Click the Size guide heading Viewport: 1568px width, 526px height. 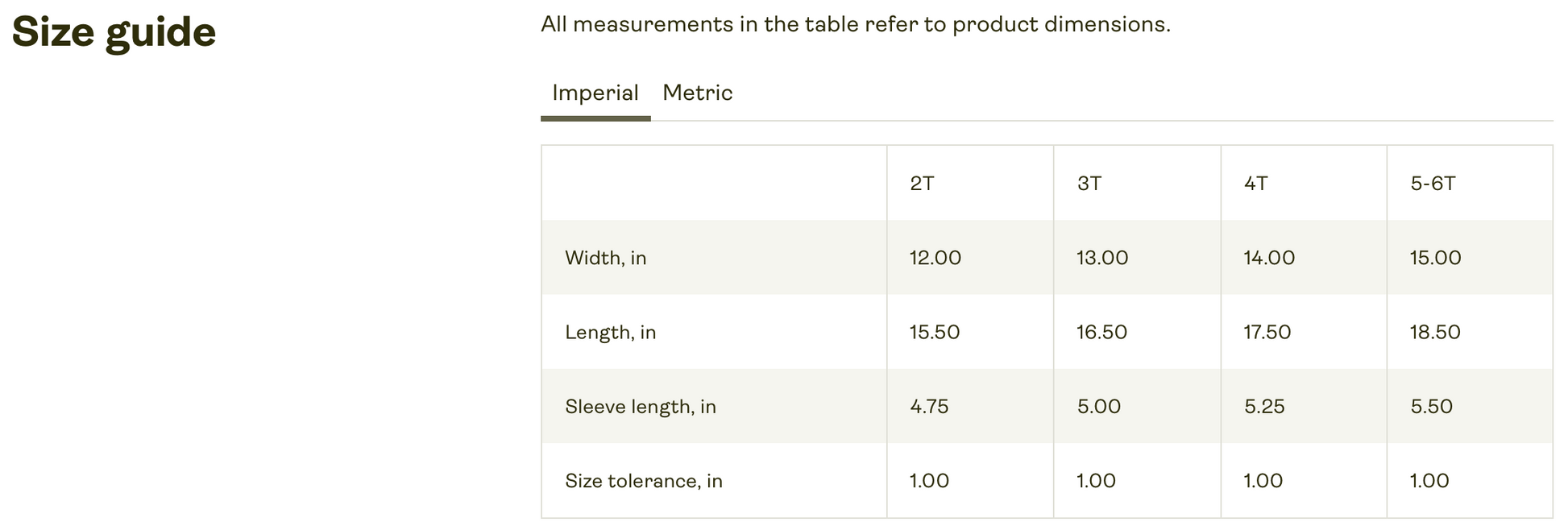114,33
